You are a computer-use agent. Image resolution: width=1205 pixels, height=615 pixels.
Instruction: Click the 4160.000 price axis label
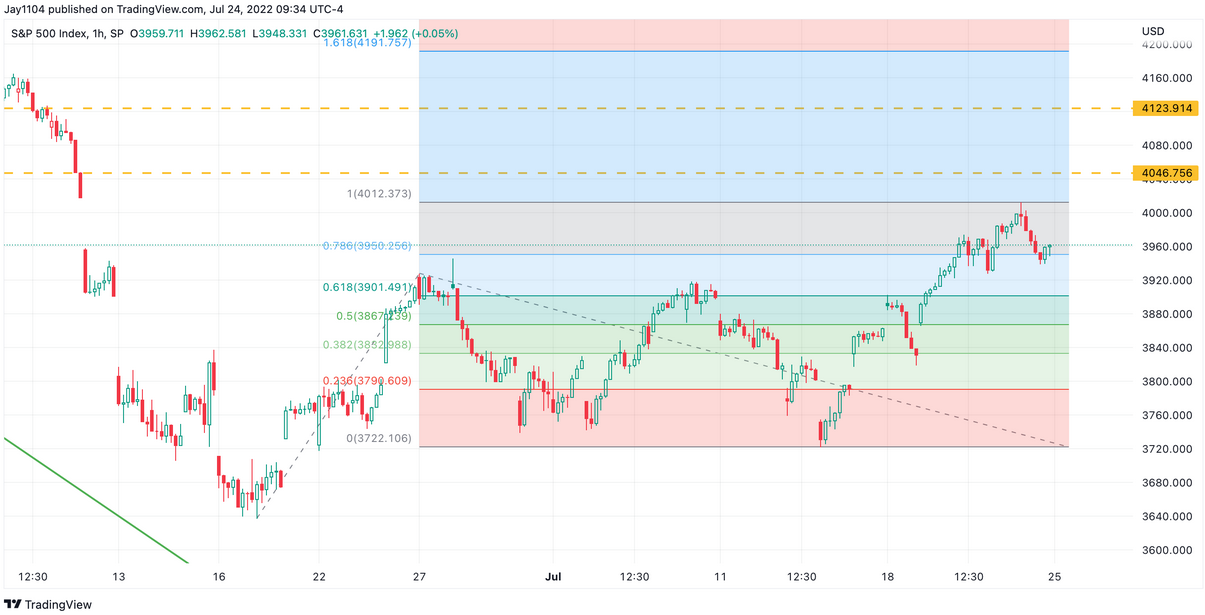(1167, 78)
